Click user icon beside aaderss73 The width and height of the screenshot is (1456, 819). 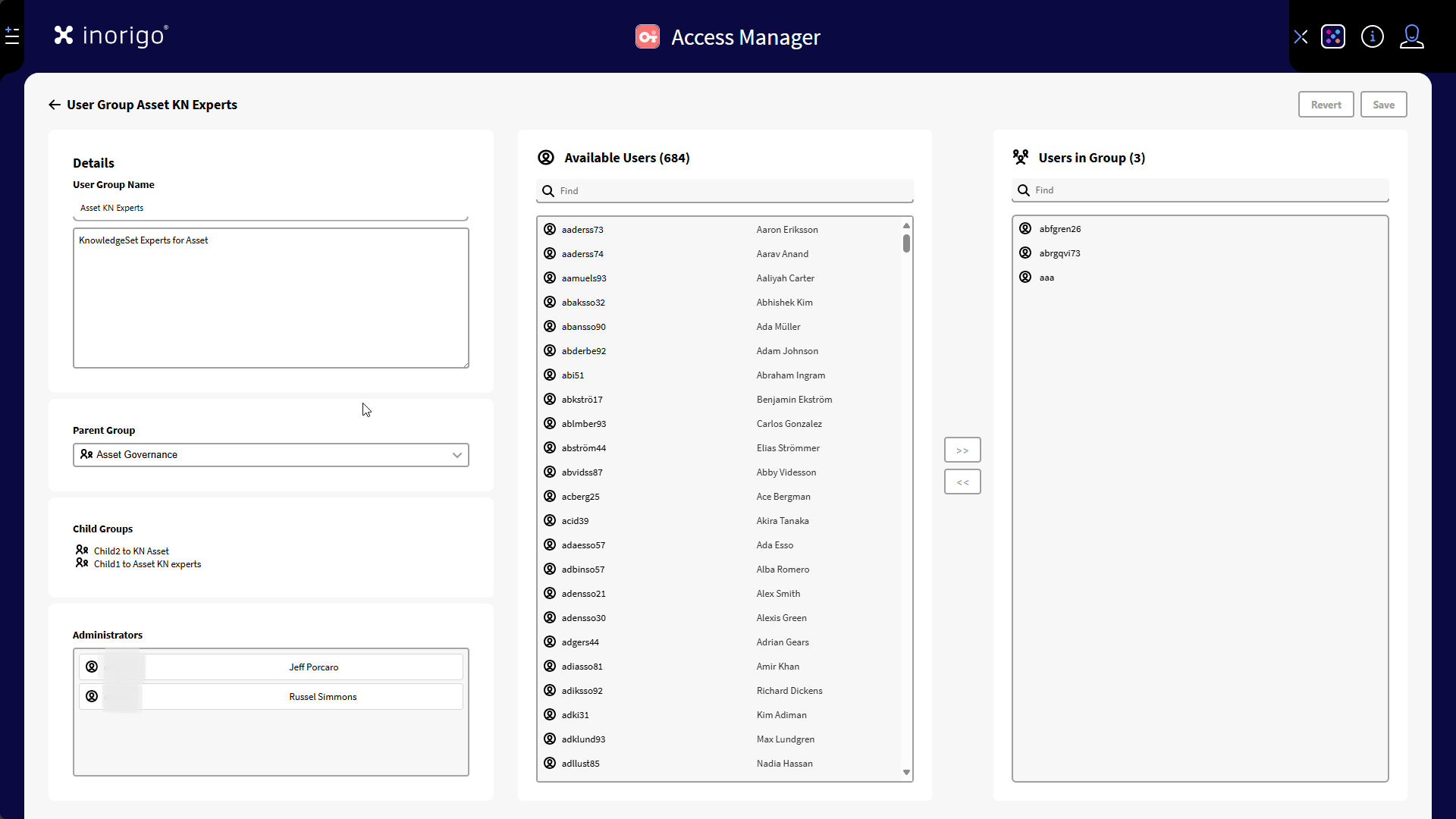550,229
